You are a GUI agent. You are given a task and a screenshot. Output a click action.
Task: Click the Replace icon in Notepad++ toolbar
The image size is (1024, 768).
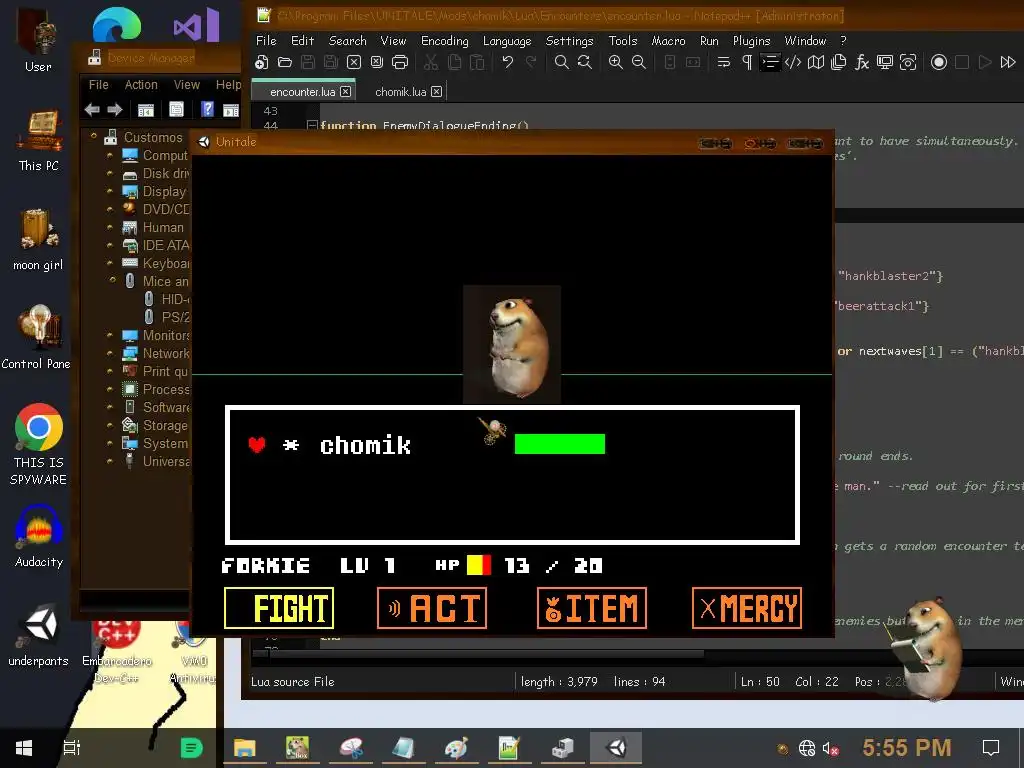584,62
